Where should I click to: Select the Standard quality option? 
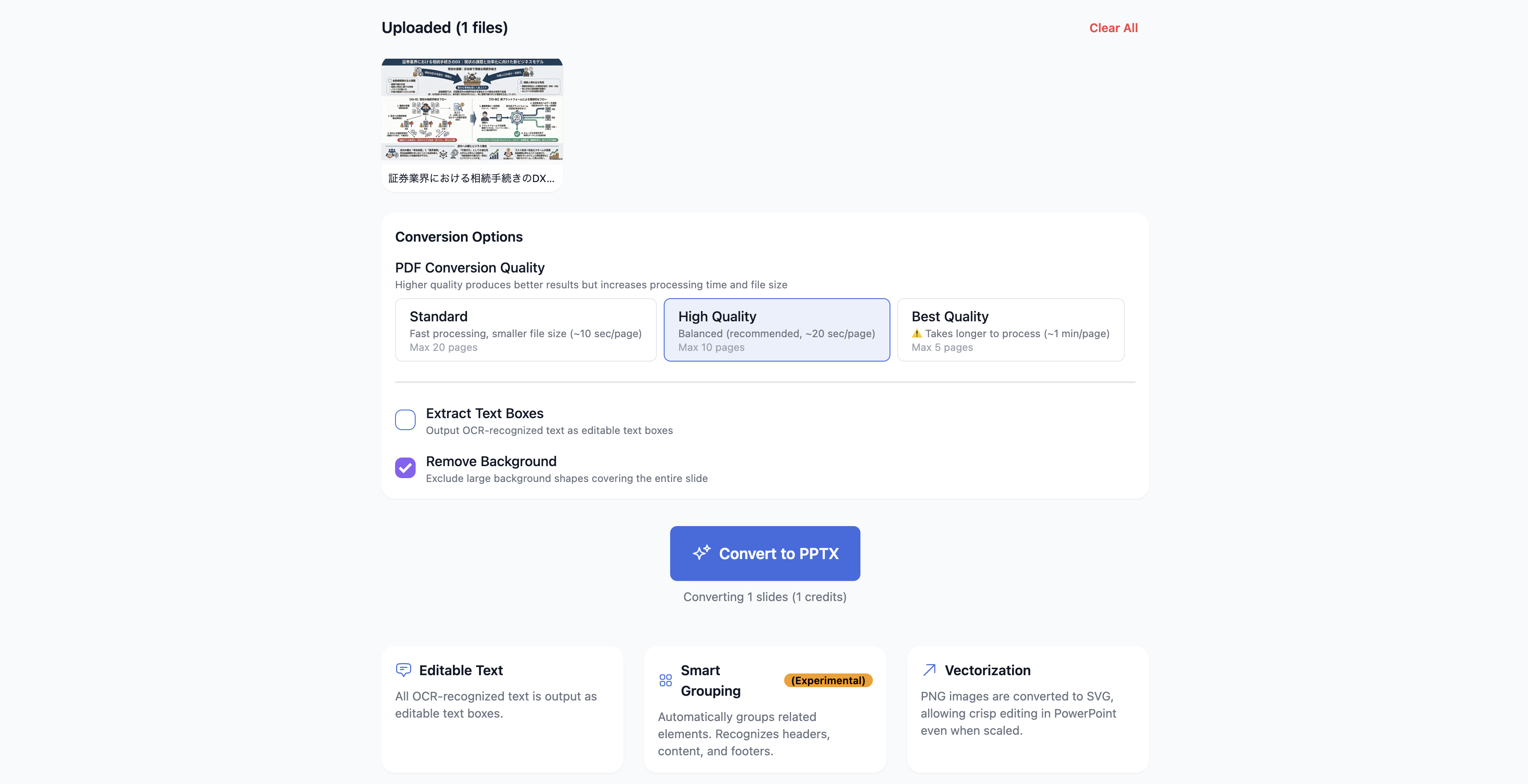pyautogui.click(x=526, y=330)
